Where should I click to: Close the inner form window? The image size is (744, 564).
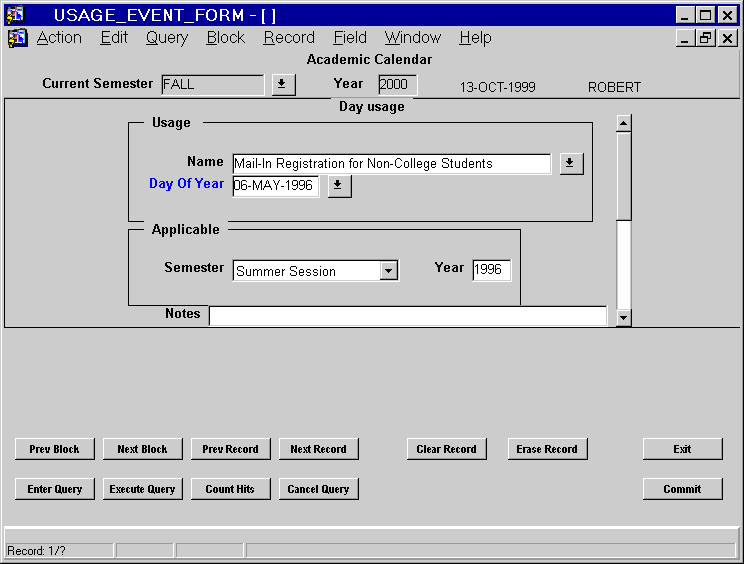point(727,38)
